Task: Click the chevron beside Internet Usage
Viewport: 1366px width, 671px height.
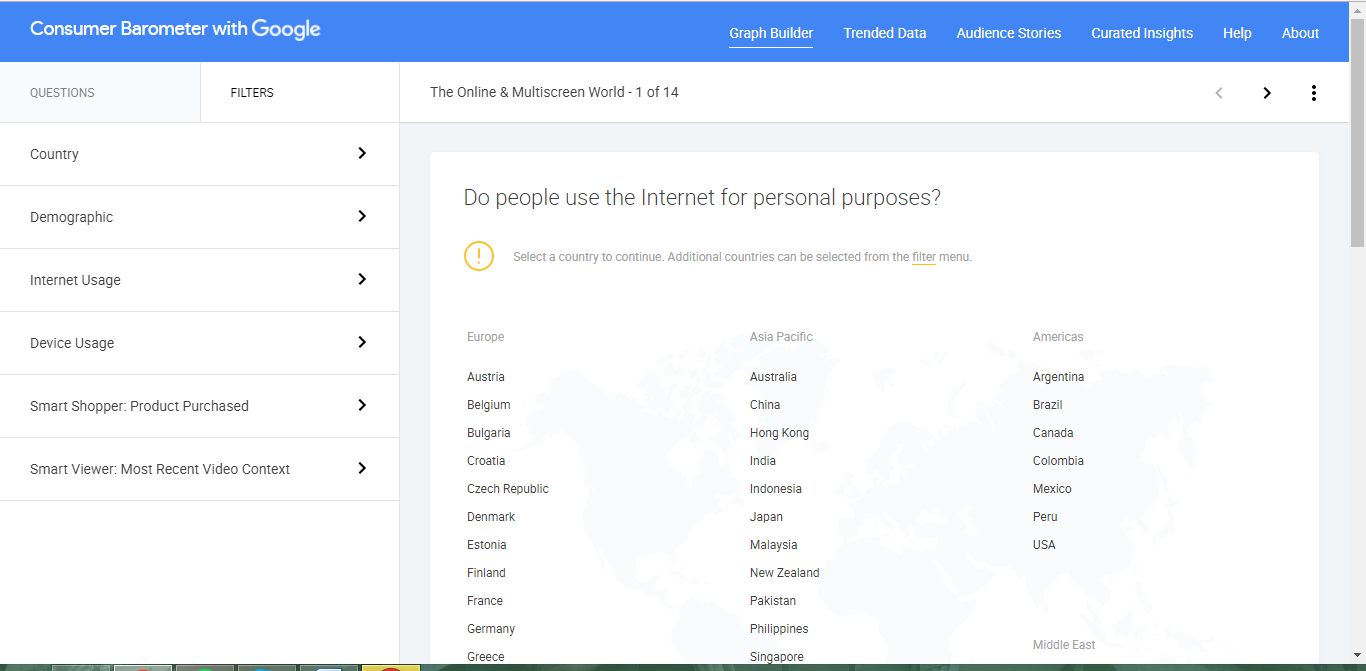Action: 362,279
